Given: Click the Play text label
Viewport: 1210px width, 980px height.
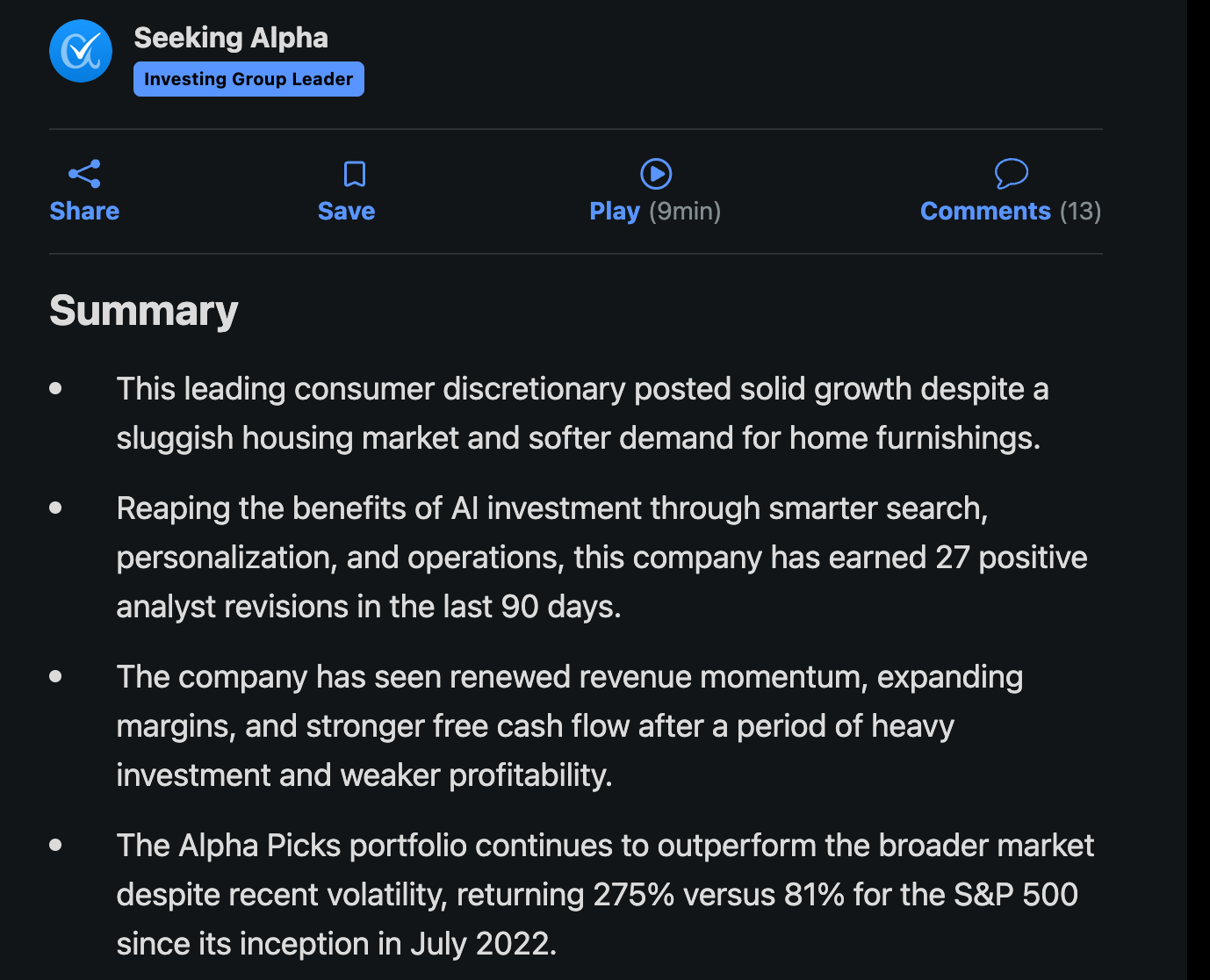Looking at the screenshot, I should [615, 212].
